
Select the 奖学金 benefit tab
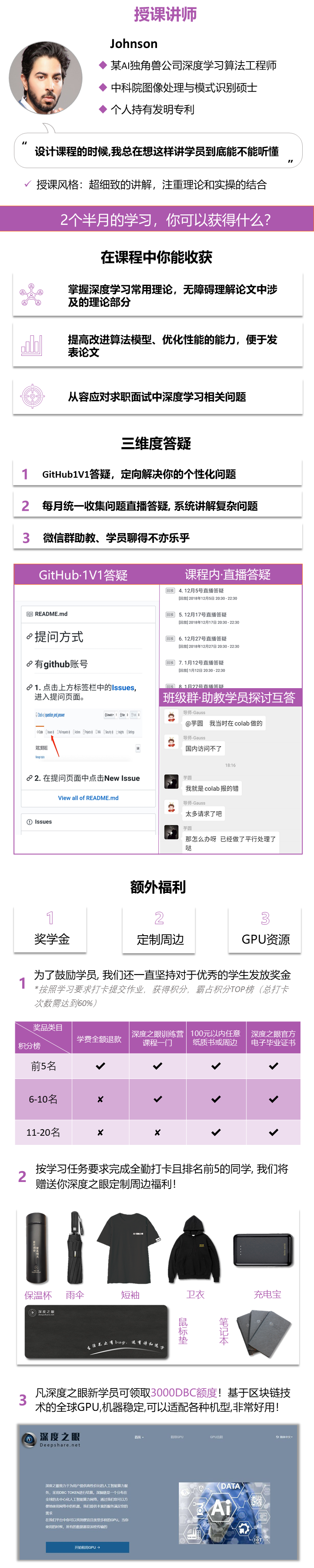tap(51, 930)
